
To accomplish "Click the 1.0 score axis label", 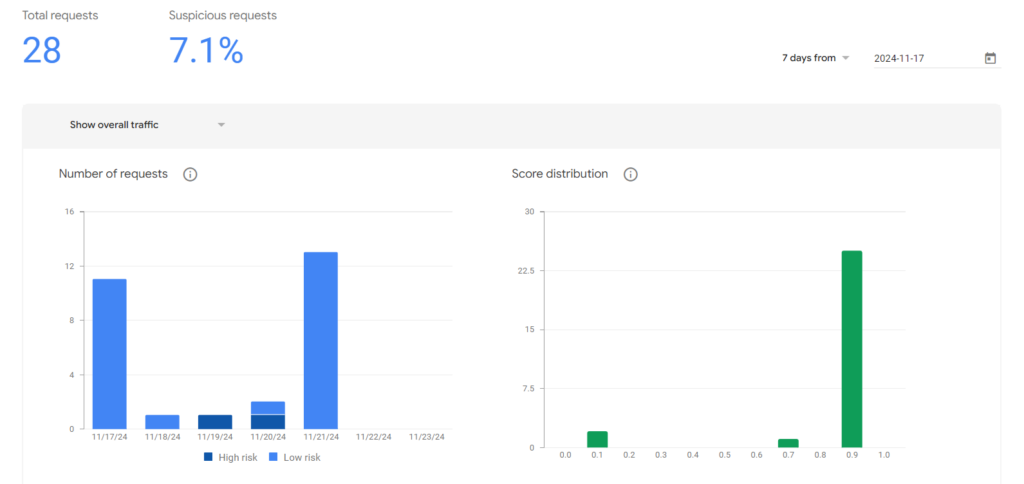I will coord(884,455).
